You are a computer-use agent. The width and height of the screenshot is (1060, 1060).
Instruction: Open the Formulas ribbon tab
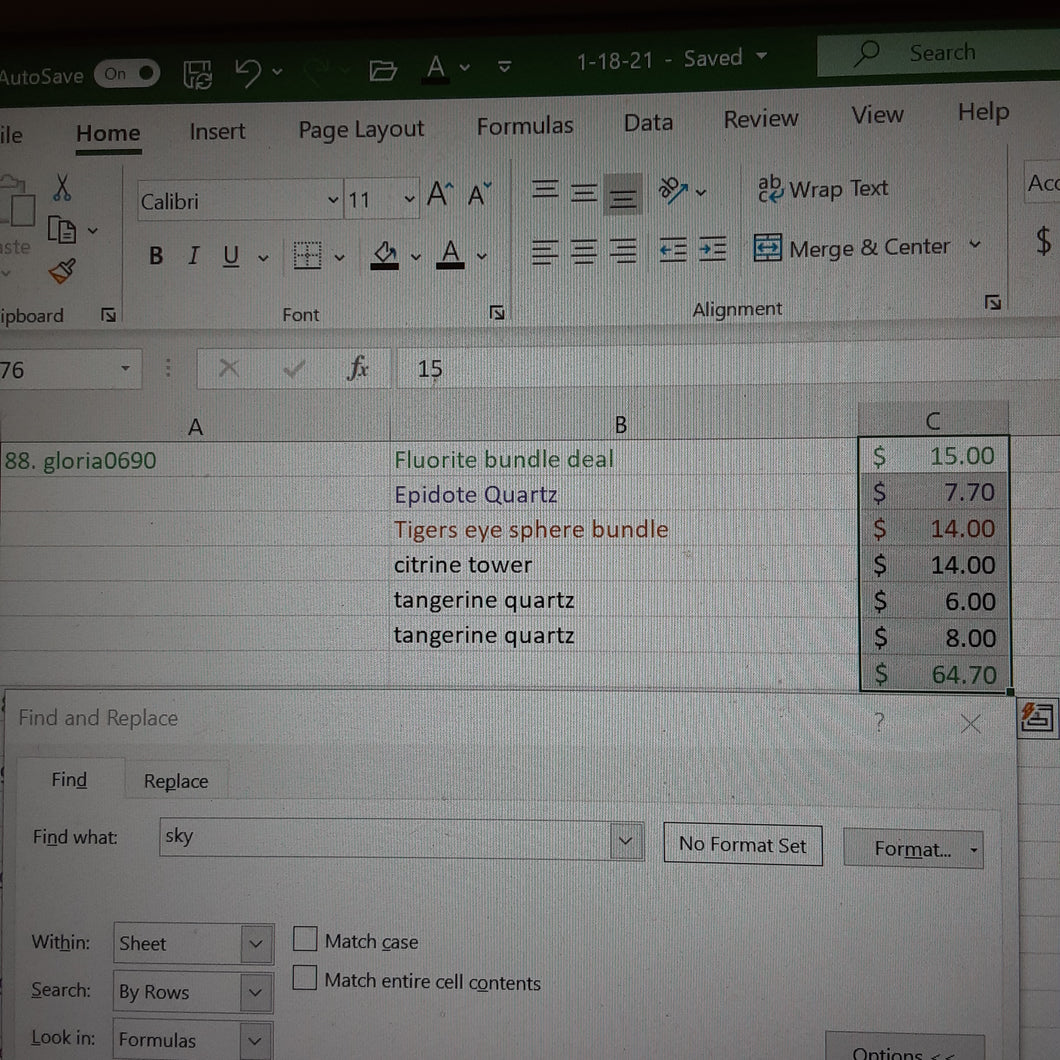tap(525, 126)
